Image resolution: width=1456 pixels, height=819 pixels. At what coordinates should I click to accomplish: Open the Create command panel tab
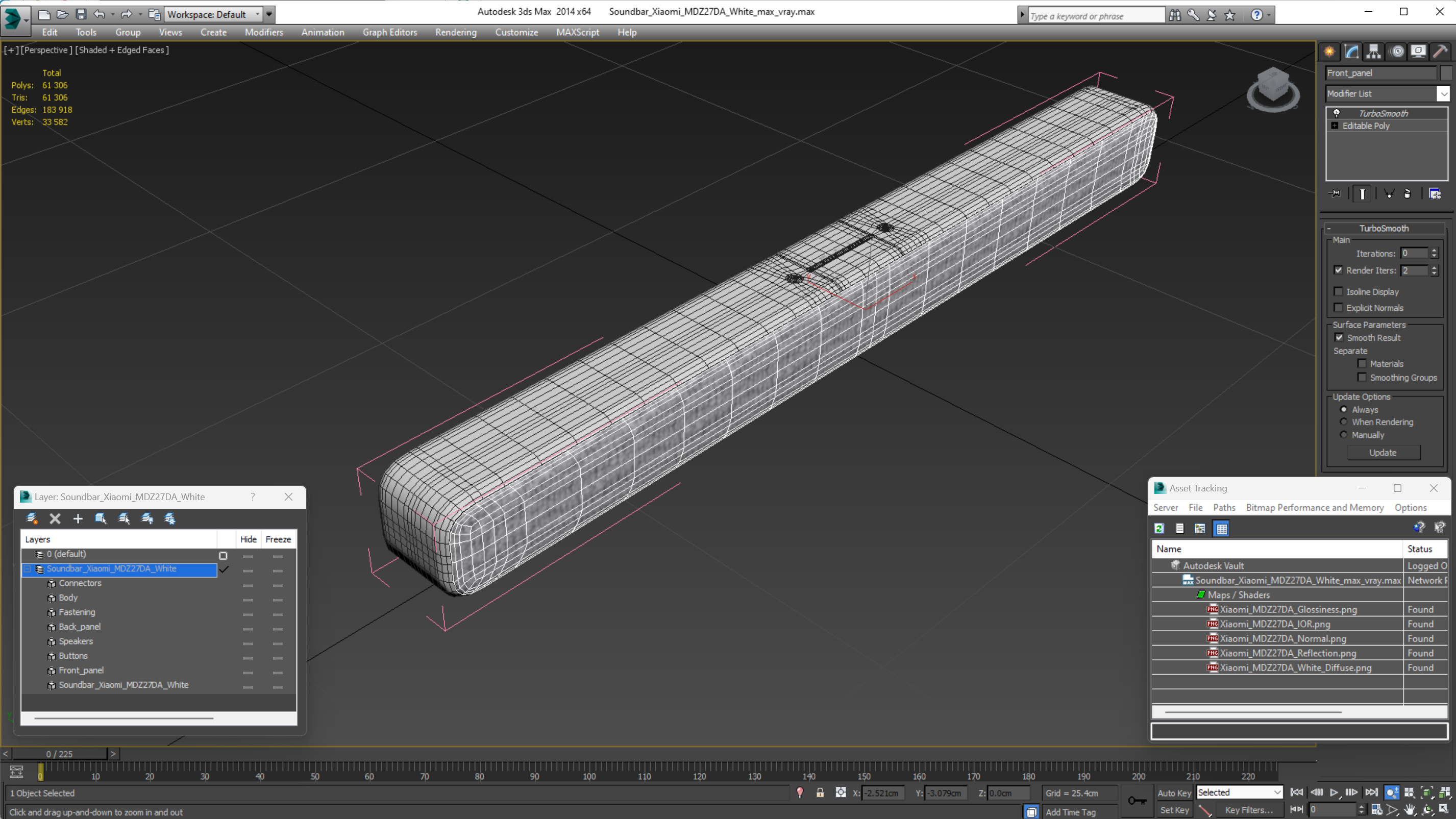tap(1329, 52)
